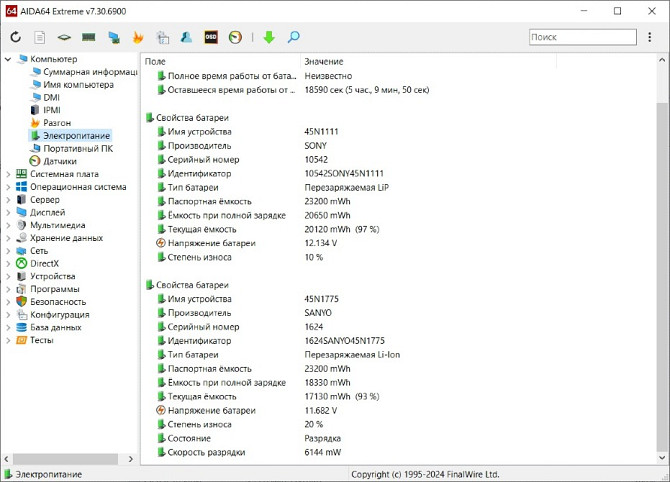Expand the Сеть node arrow
This screenshot has height=482, width=670.
(x=8, y=251)
